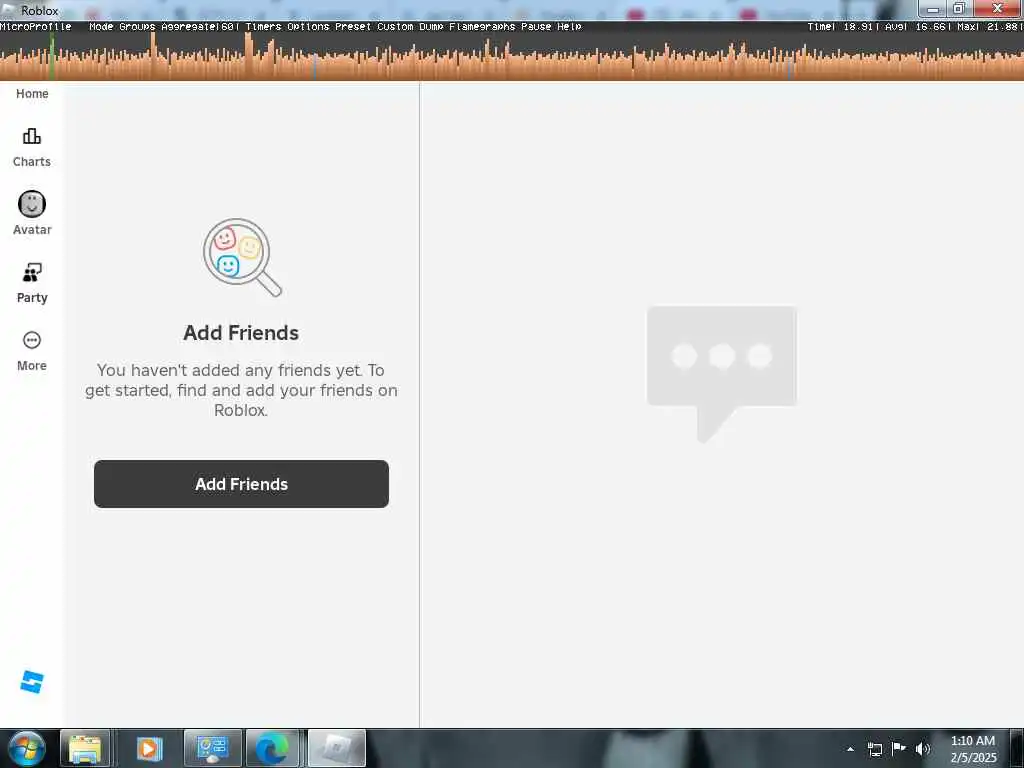Close the Roblox window
1024x768 pixels.
(997, 8)
